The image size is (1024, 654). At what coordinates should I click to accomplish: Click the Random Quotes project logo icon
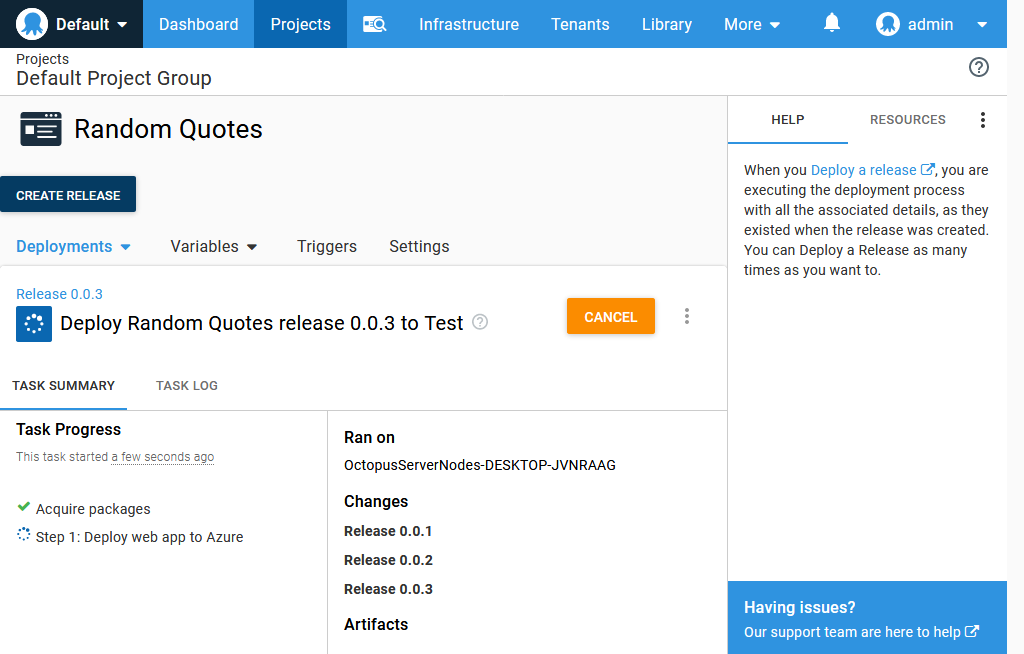pos(41,129)
